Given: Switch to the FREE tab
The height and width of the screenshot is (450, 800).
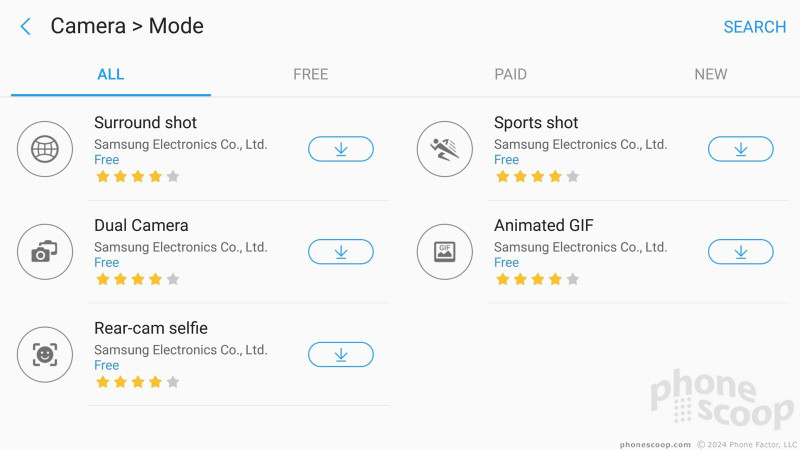Looking at the screenshot, I should tap(310, 74).
